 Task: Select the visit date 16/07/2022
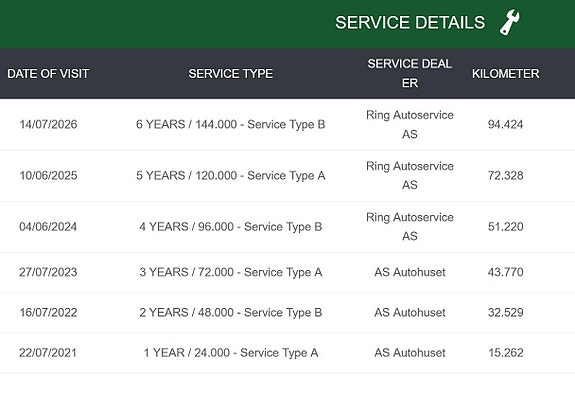(48, 313)
